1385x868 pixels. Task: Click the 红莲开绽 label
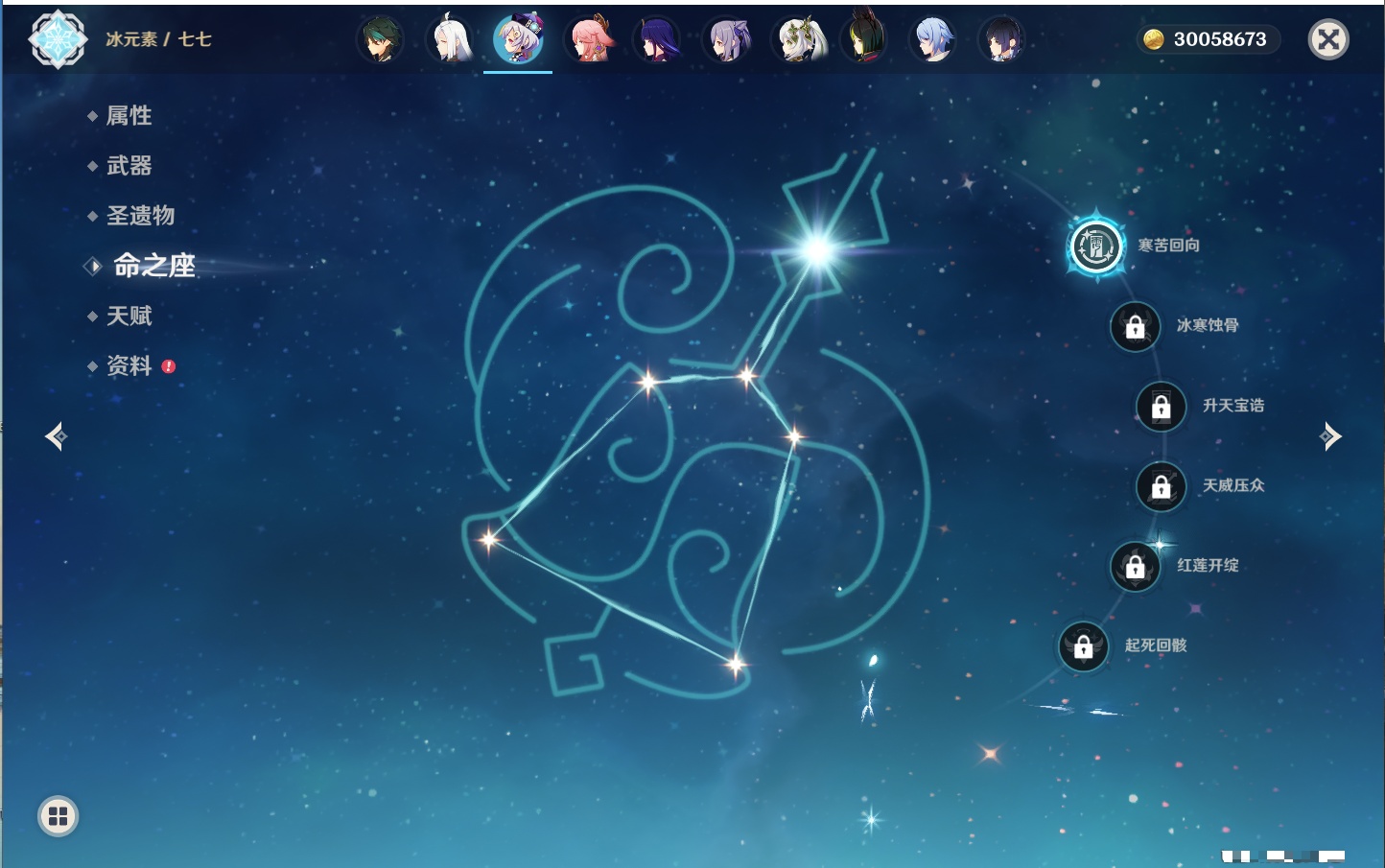click(1208, 566)
